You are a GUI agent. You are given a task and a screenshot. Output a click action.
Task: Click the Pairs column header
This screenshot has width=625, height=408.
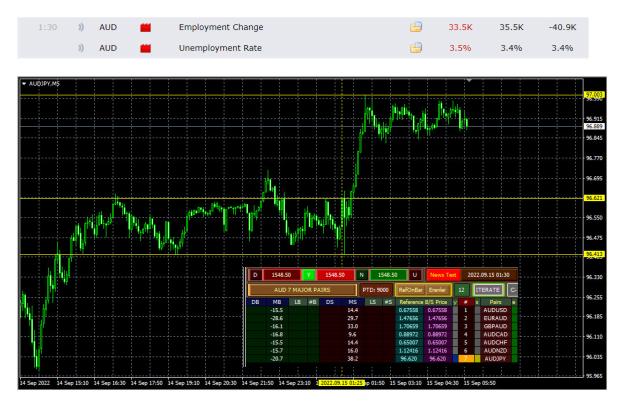point(495,302)
